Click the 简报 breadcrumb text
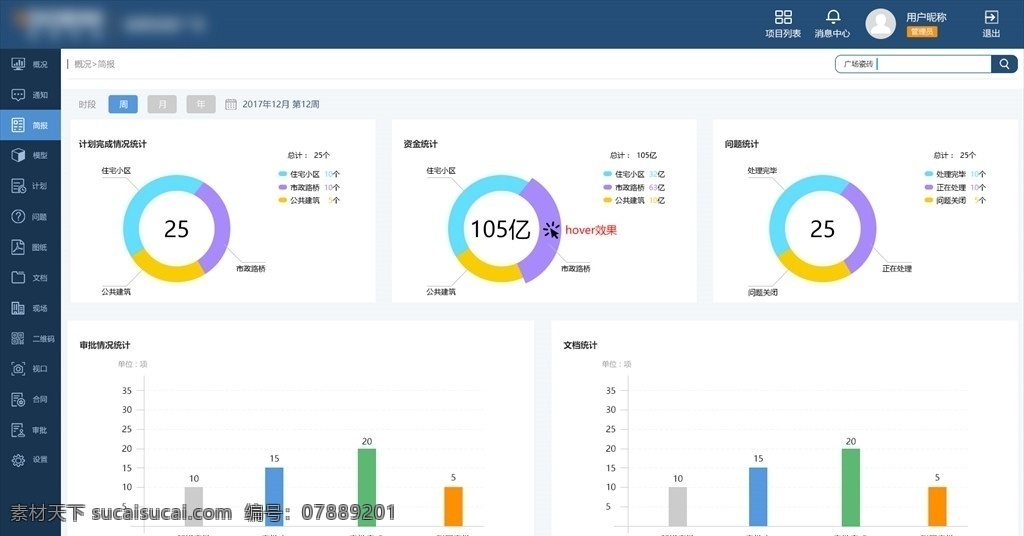This screenshot has height=536, width=1024. [106, 64]
